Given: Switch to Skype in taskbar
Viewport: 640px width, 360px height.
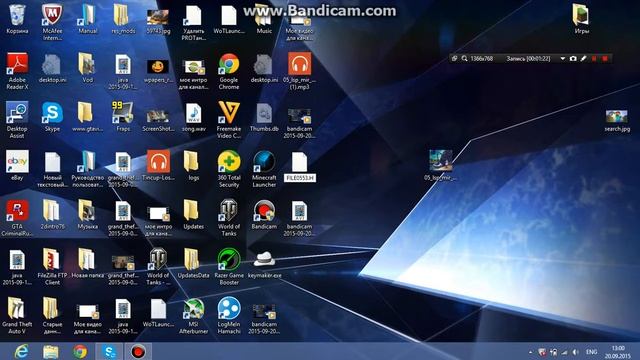Looking at the screenshot, I should pyautogui.click(x=109, y=351).
